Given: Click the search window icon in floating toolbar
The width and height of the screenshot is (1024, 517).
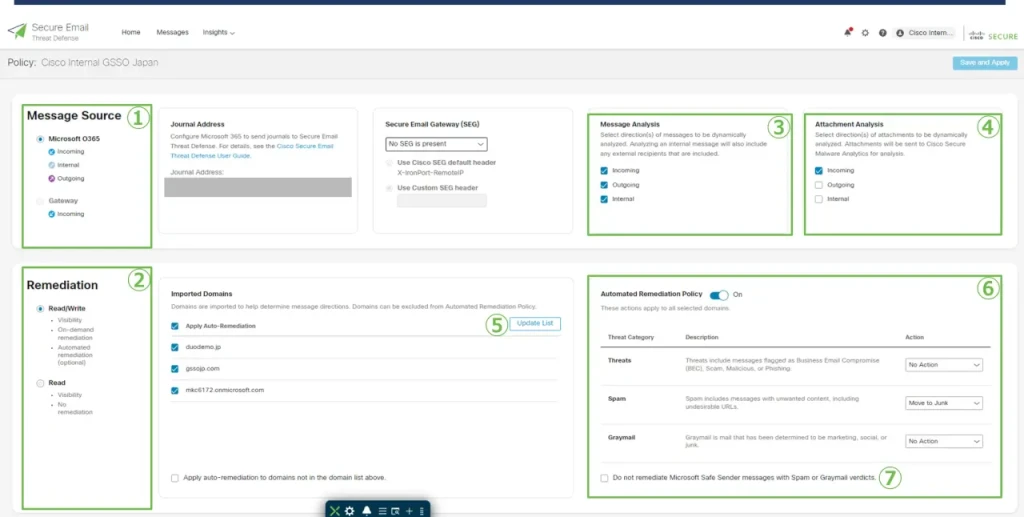Looking at the screenshot, I should 394,511.
